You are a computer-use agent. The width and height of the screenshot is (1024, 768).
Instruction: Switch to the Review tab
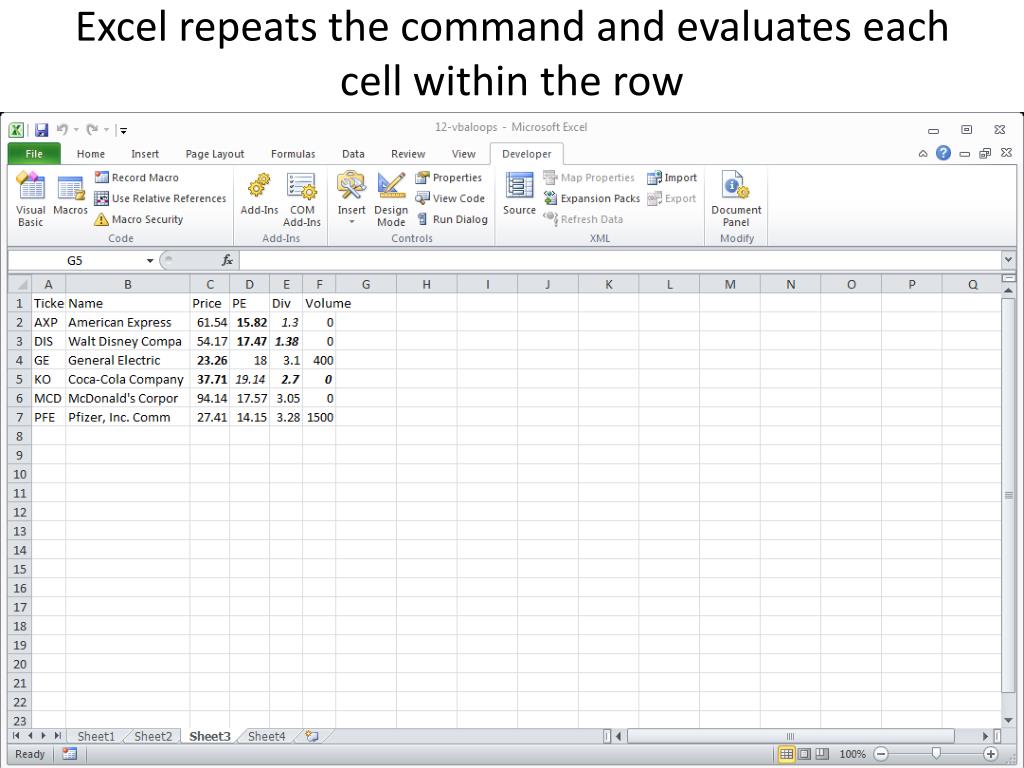tap(408, 154)
